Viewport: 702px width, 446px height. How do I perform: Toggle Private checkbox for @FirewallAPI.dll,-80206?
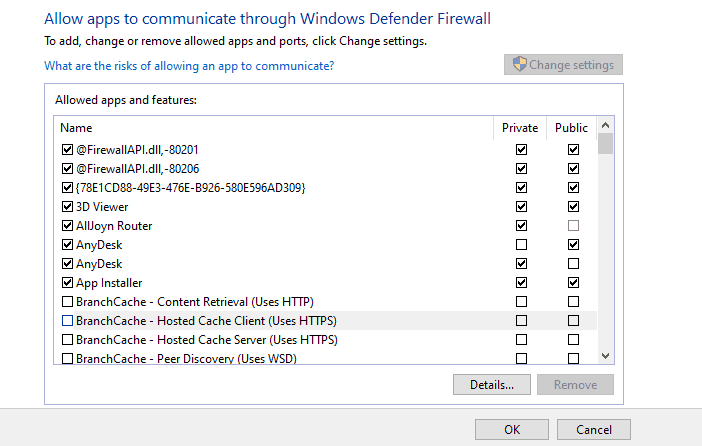click(521, 168)
